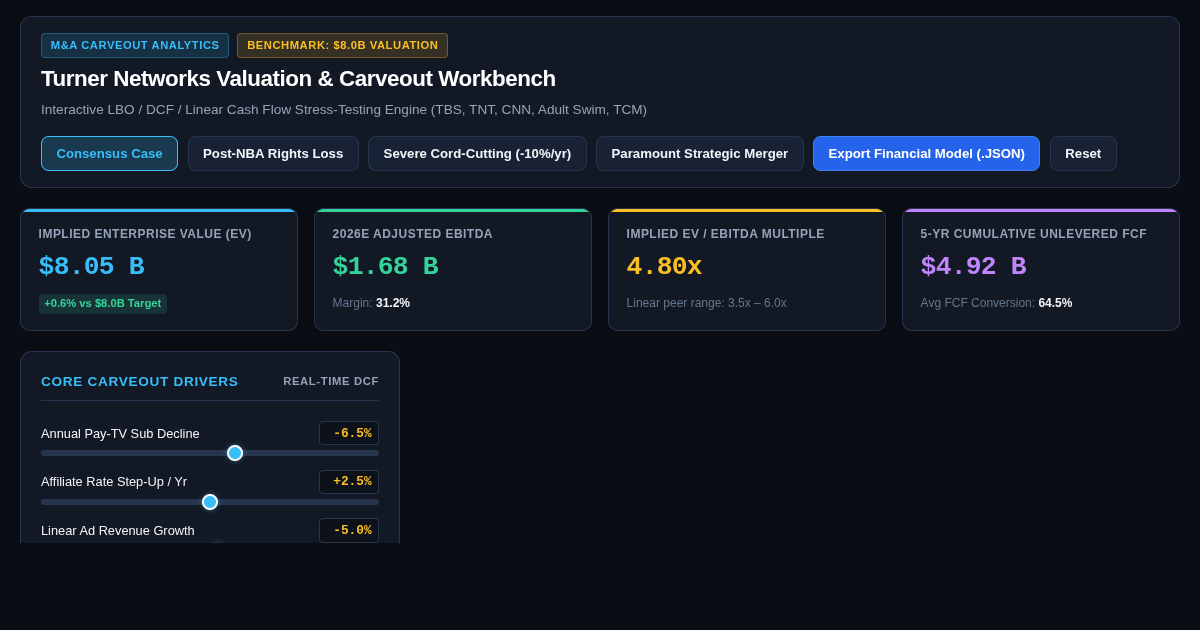The height and width of the screenshot is (630, 1200).
Task: Click the Implied EV / EBITDA Multiple label
Action: [x=725, y=234]
